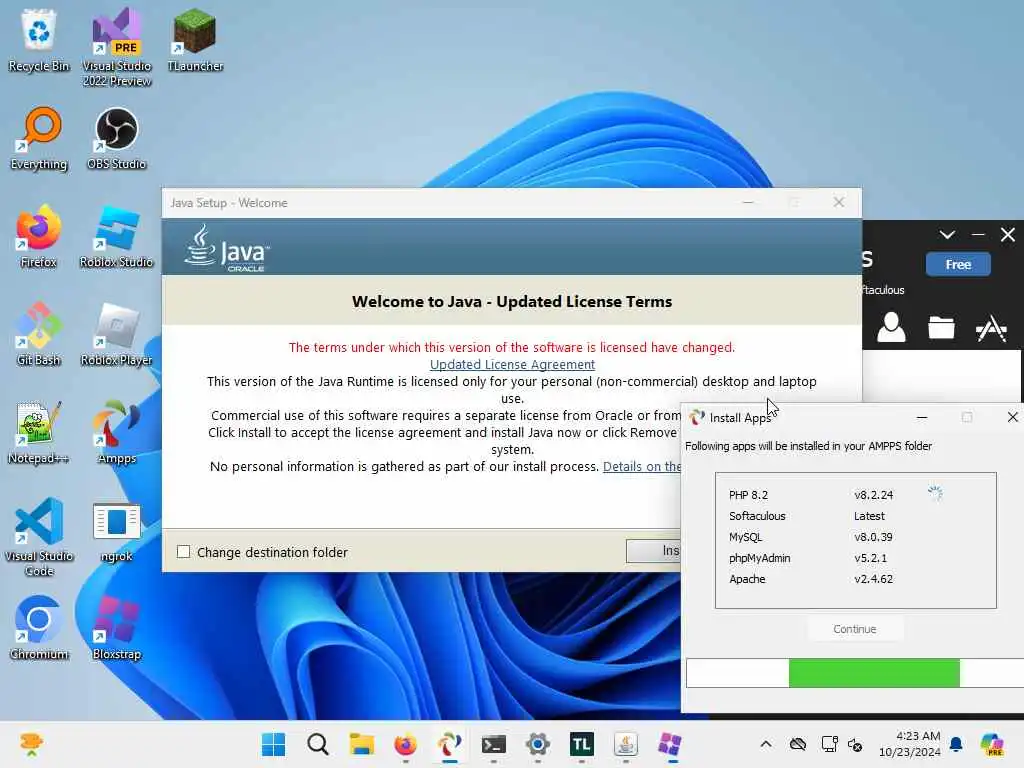Click the Free button in AMPPS window

958,264
